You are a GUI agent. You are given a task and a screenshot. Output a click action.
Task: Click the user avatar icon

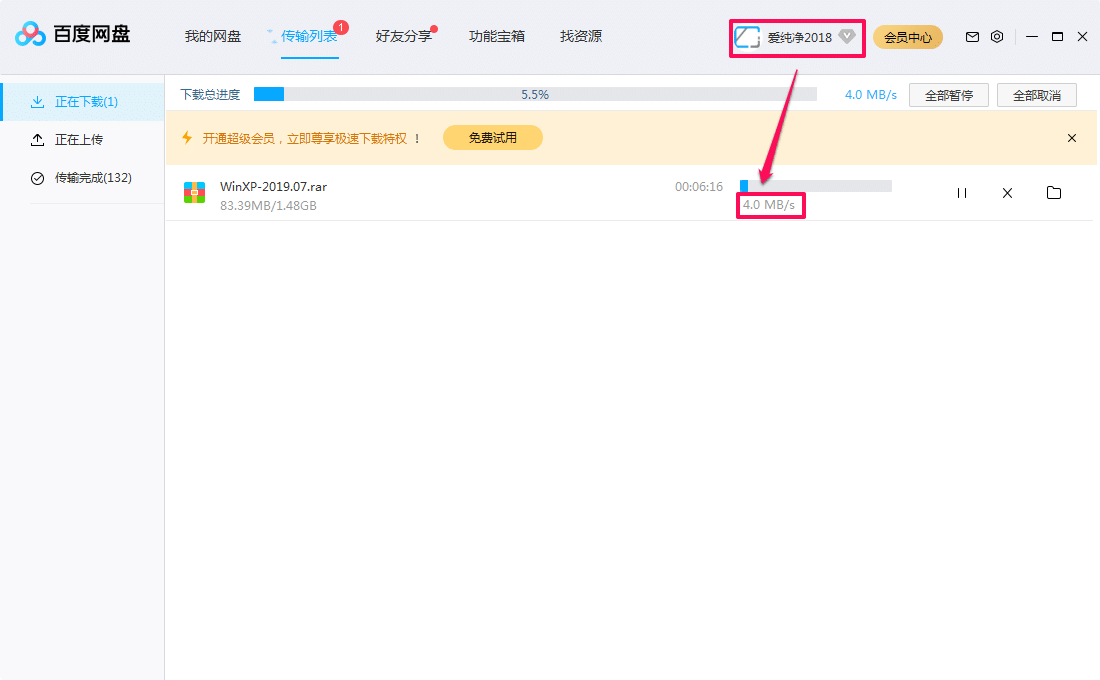pyautogui.click(x=747, y=38)
